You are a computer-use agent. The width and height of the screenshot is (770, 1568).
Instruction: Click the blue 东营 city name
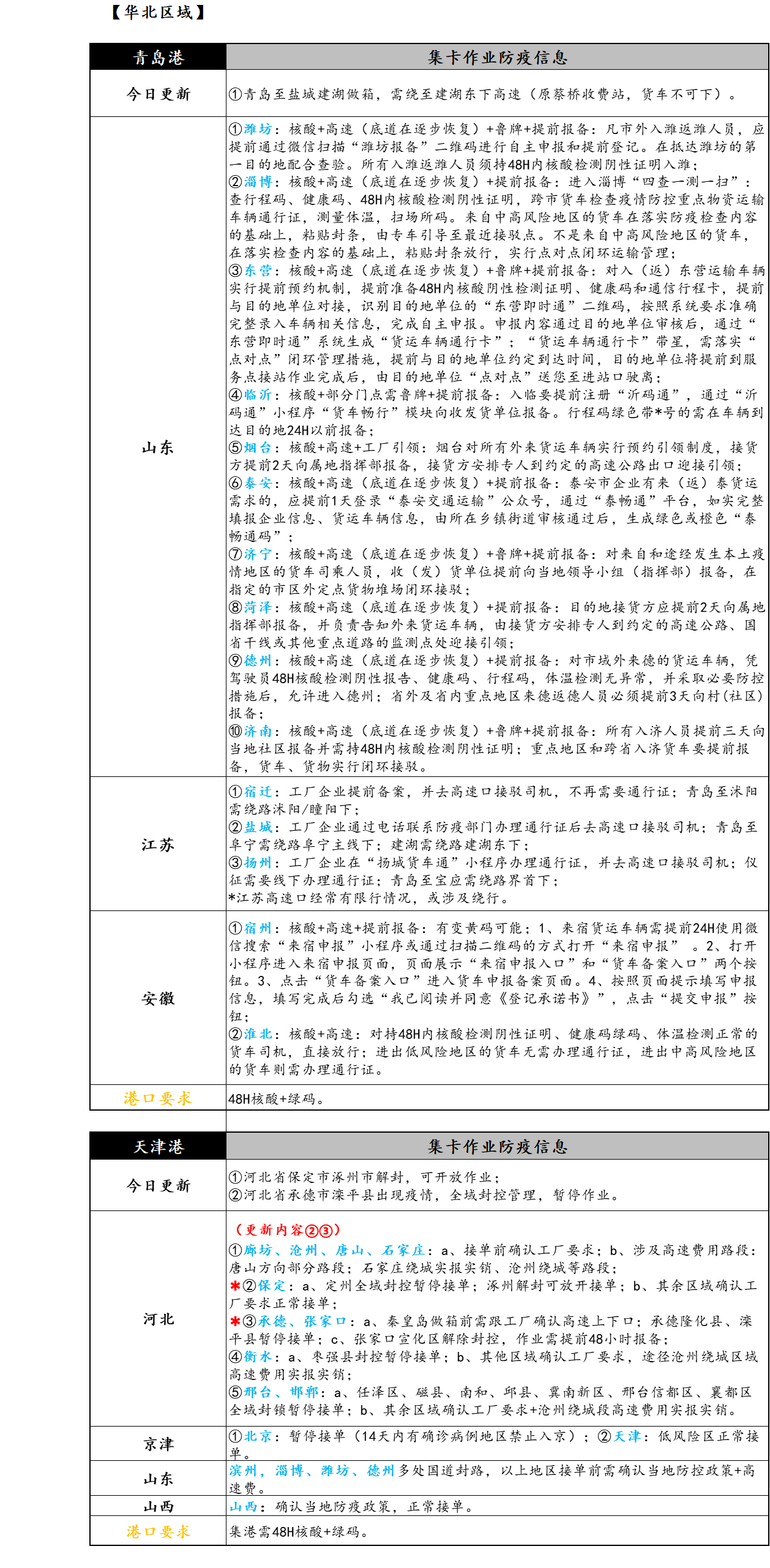(x=258, y=270)
